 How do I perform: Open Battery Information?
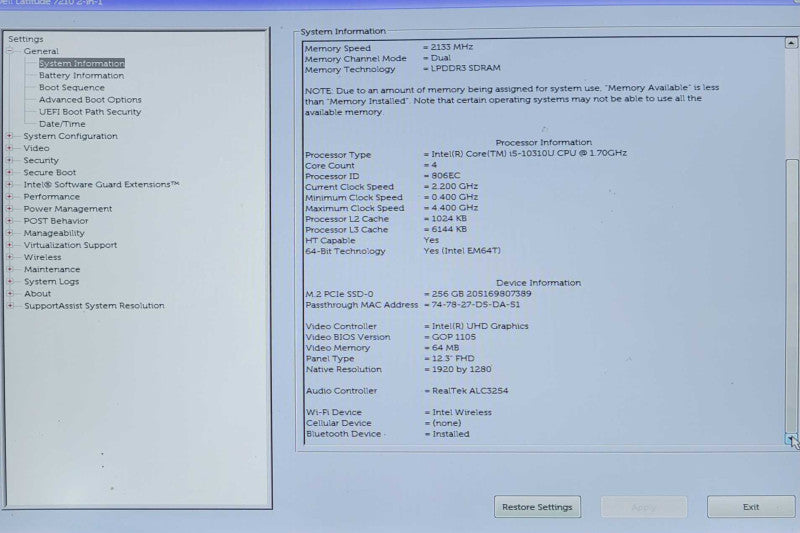click(81, 75)
